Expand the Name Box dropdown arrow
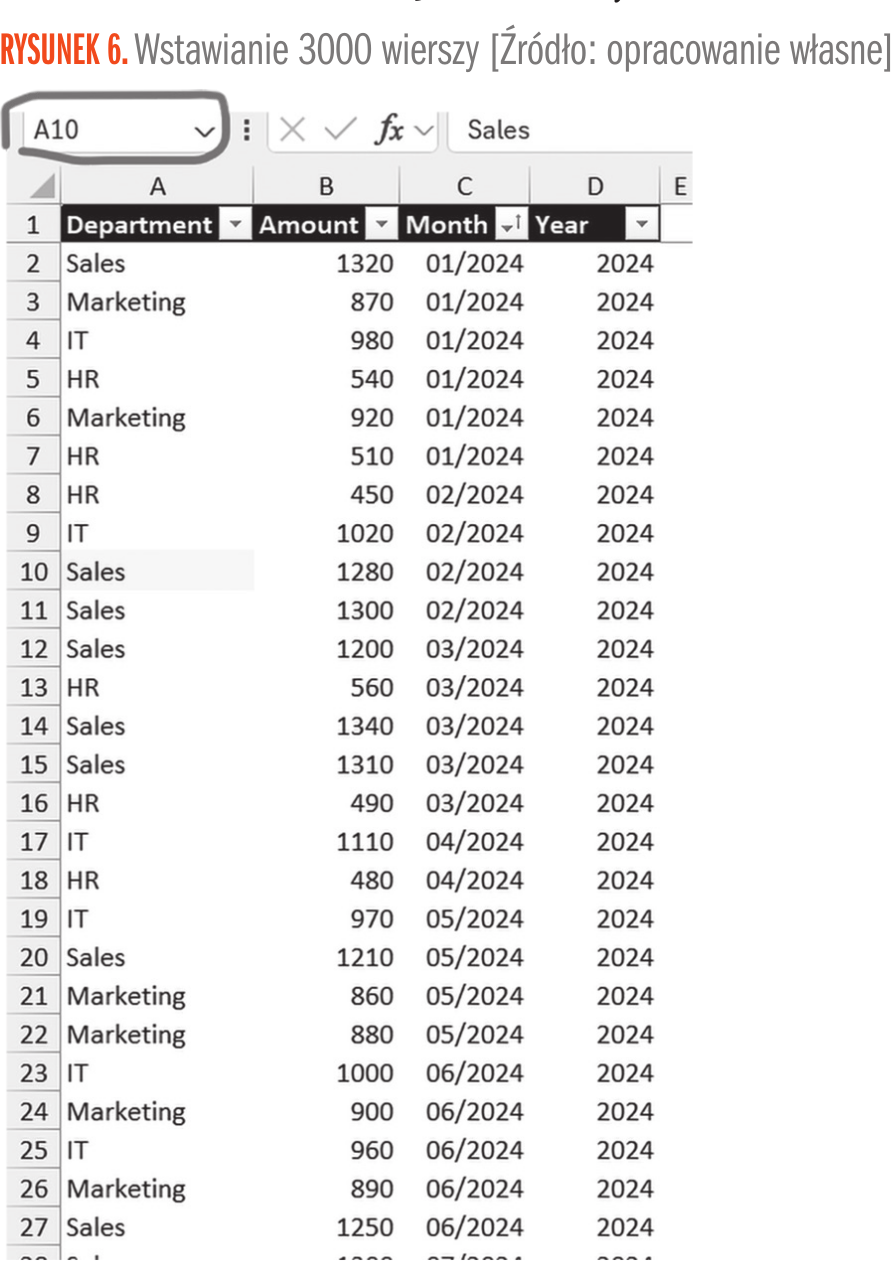Image resolution: width=891 pixels, height=1261 pixels. (x=204, y=131)
